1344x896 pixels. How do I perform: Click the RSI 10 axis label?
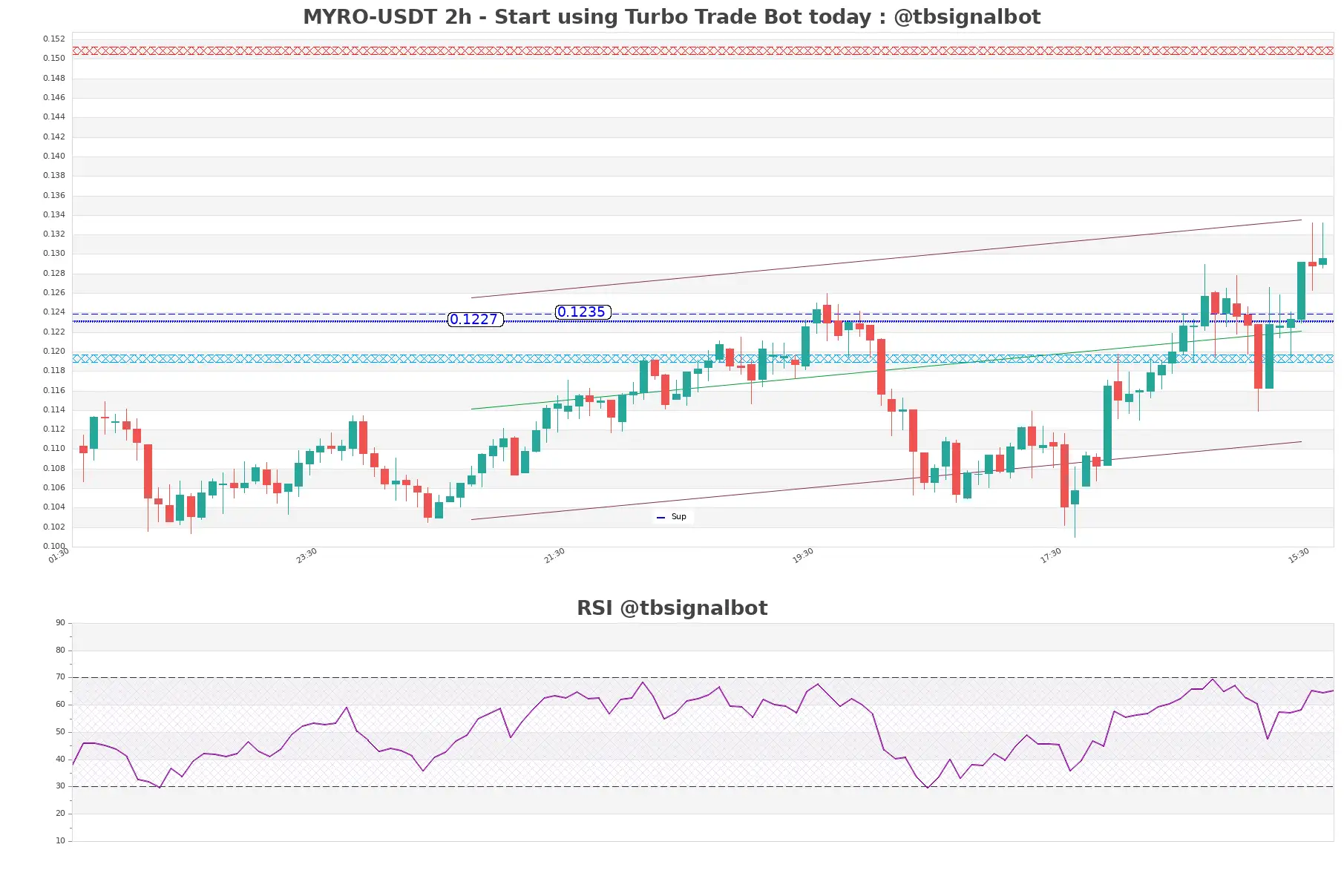60,841
